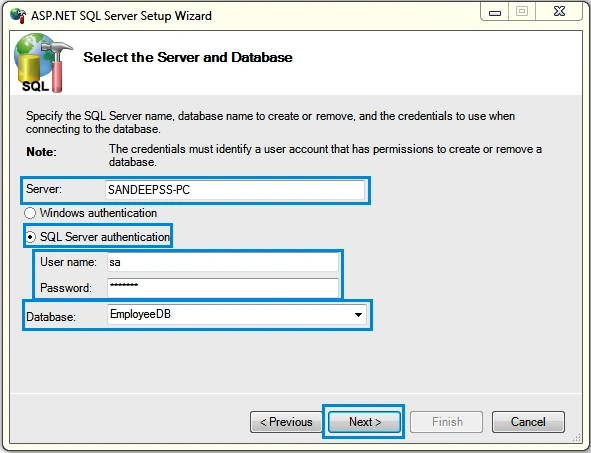
Task: Proceed with the Next button
Action: (364, 422)
